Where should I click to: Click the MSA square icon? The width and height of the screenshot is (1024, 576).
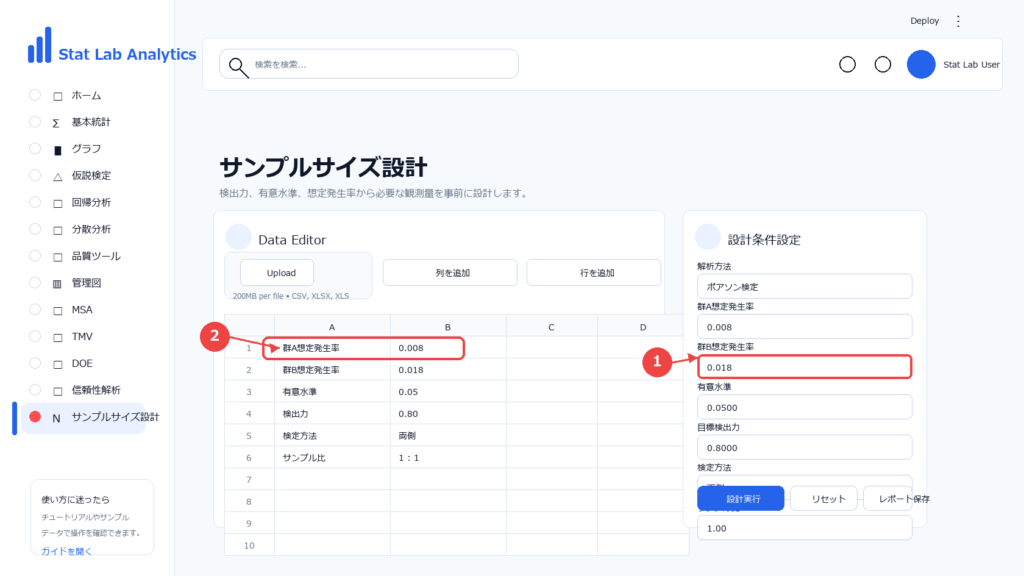click(x=57, y=310)
